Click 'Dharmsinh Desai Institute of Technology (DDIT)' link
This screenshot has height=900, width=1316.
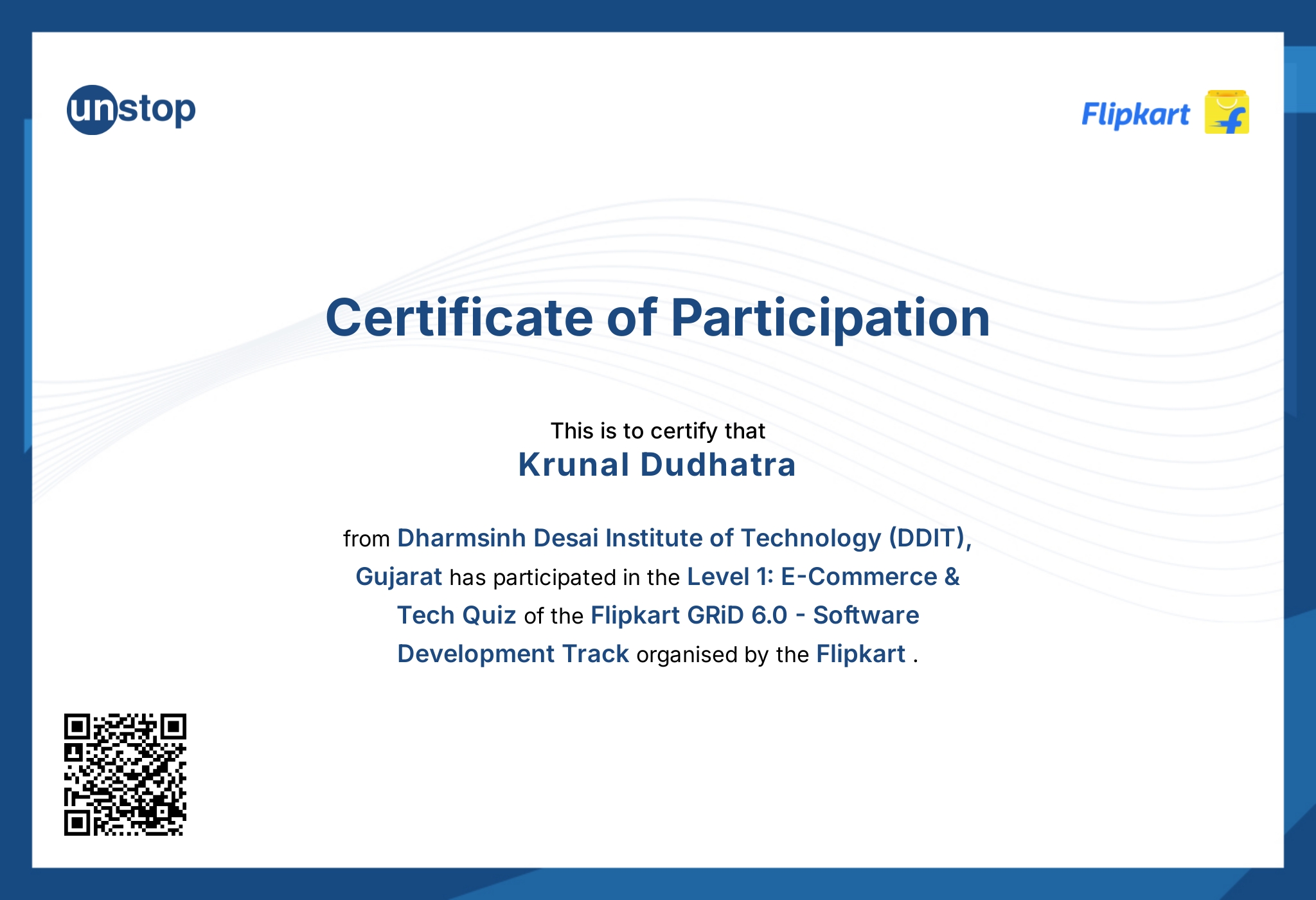click(682, 539)
